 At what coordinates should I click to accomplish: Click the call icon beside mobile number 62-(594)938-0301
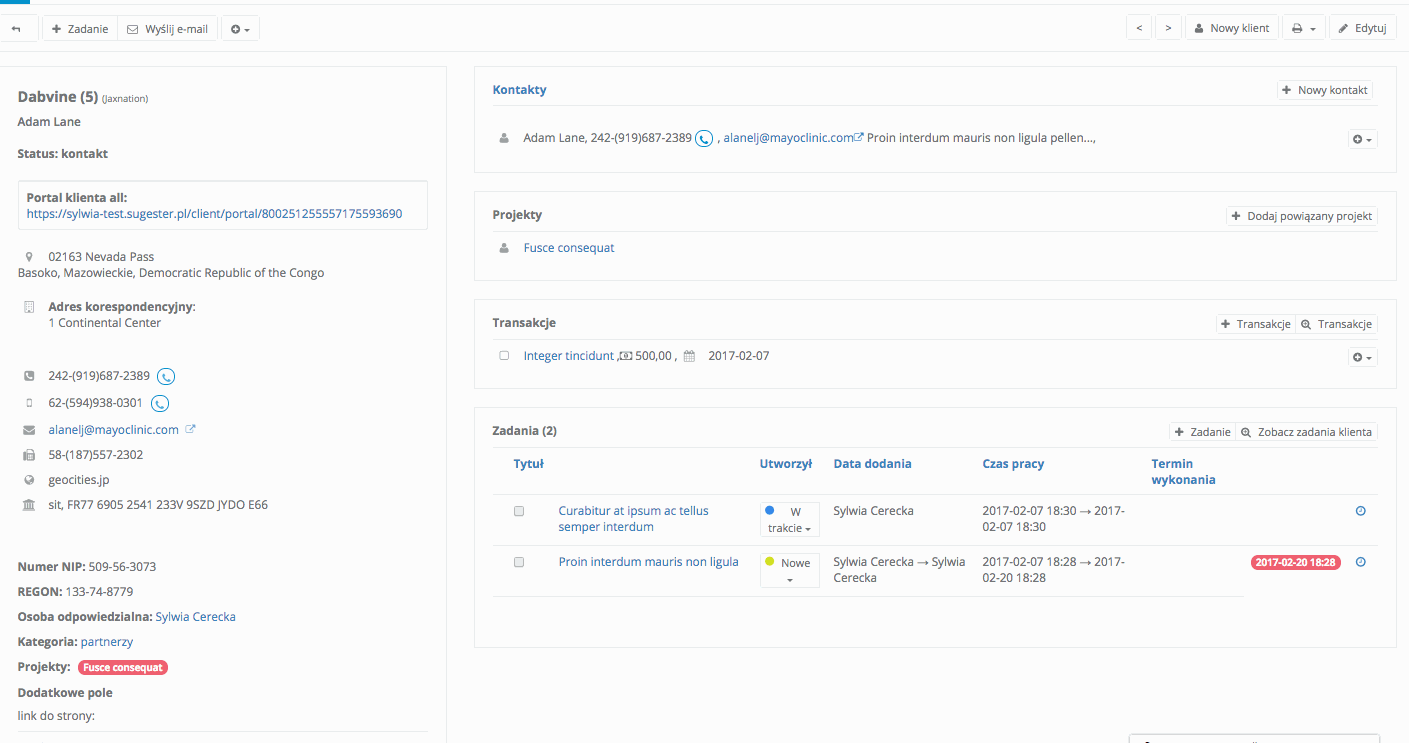160,404
